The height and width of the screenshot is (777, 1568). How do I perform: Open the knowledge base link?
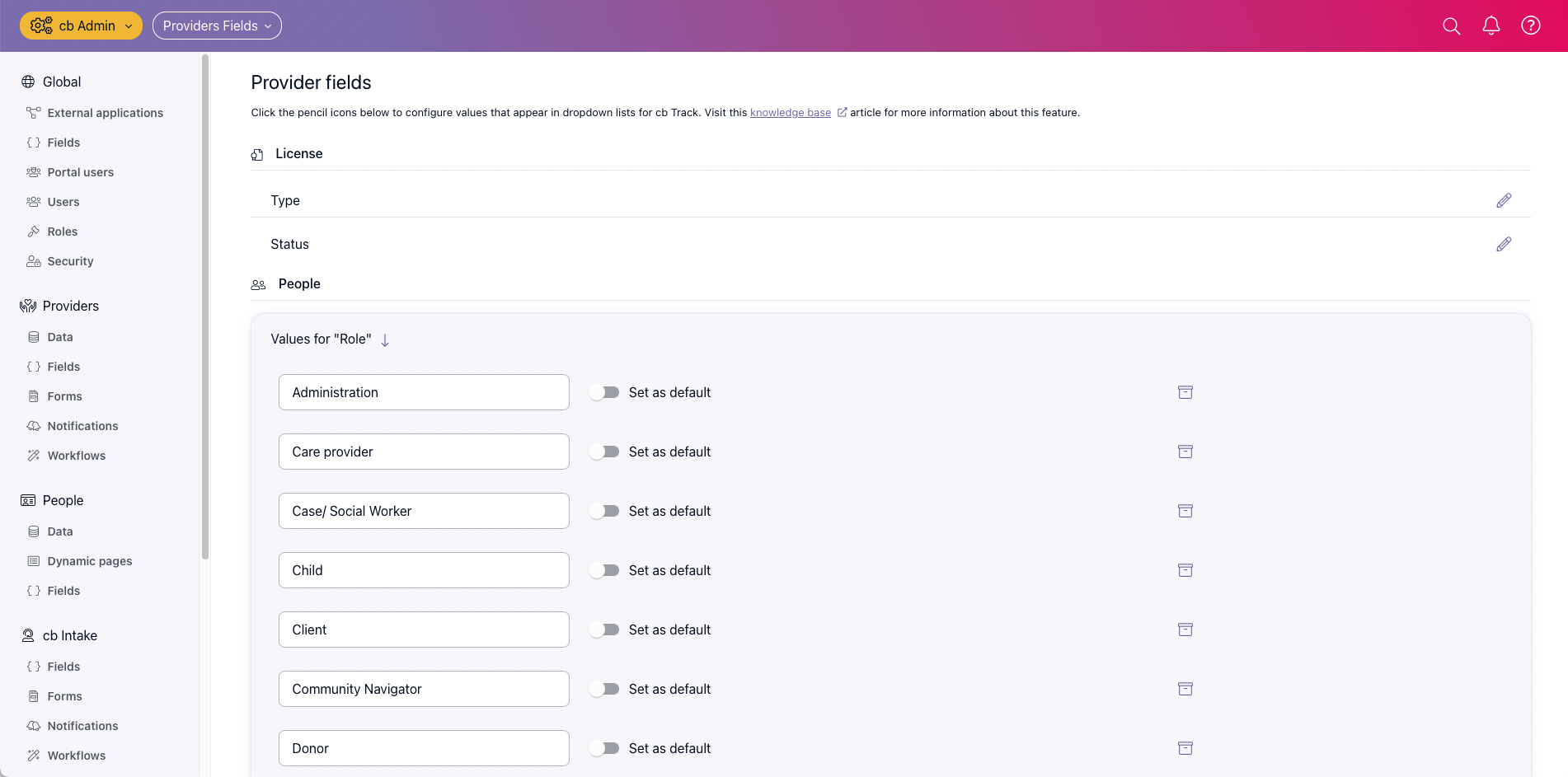790,113
